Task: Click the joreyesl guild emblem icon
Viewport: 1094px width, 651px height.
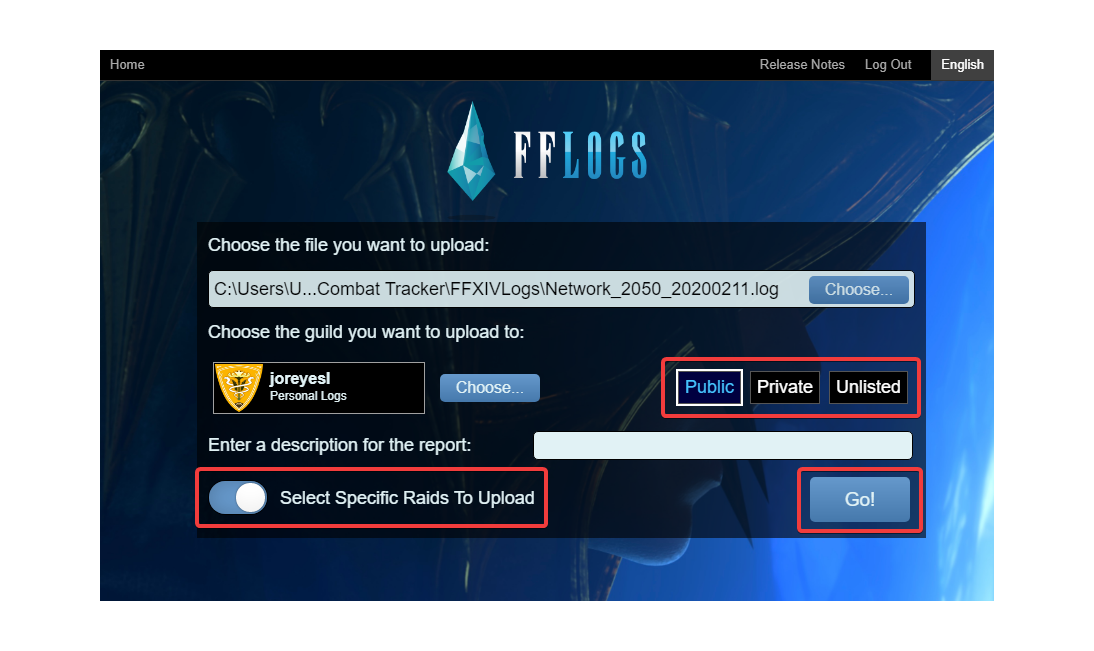Action: [x=239, y=387]
